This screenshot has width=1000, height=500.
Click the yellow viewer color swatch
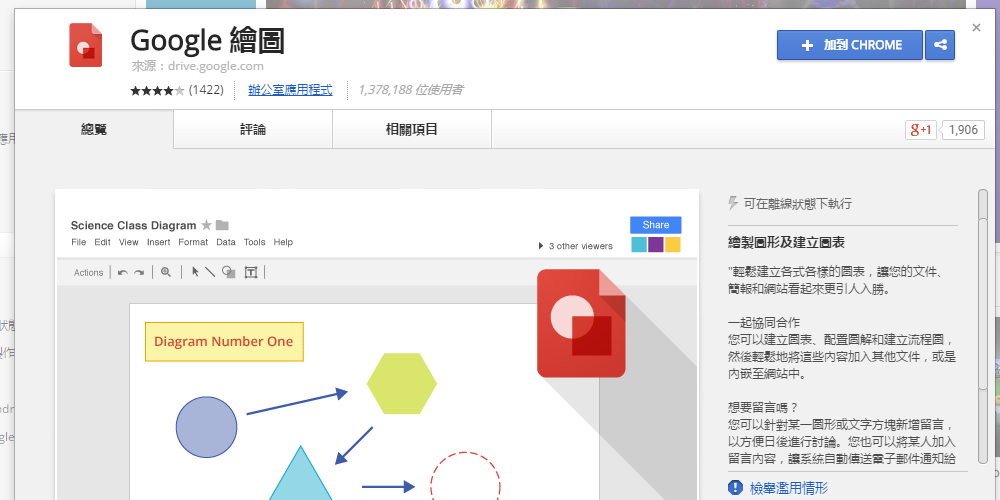click(673, 245)
